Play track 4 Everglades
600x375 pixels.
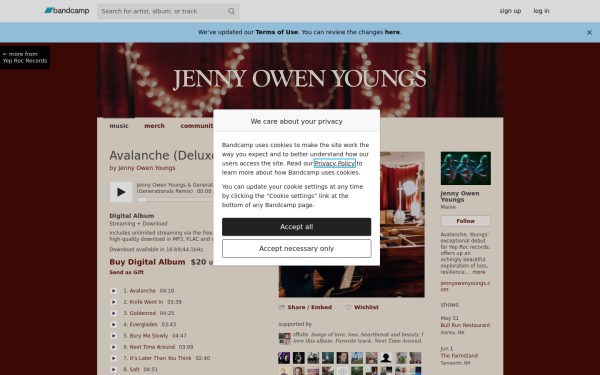pyautogui.click(x=113, y=324)
